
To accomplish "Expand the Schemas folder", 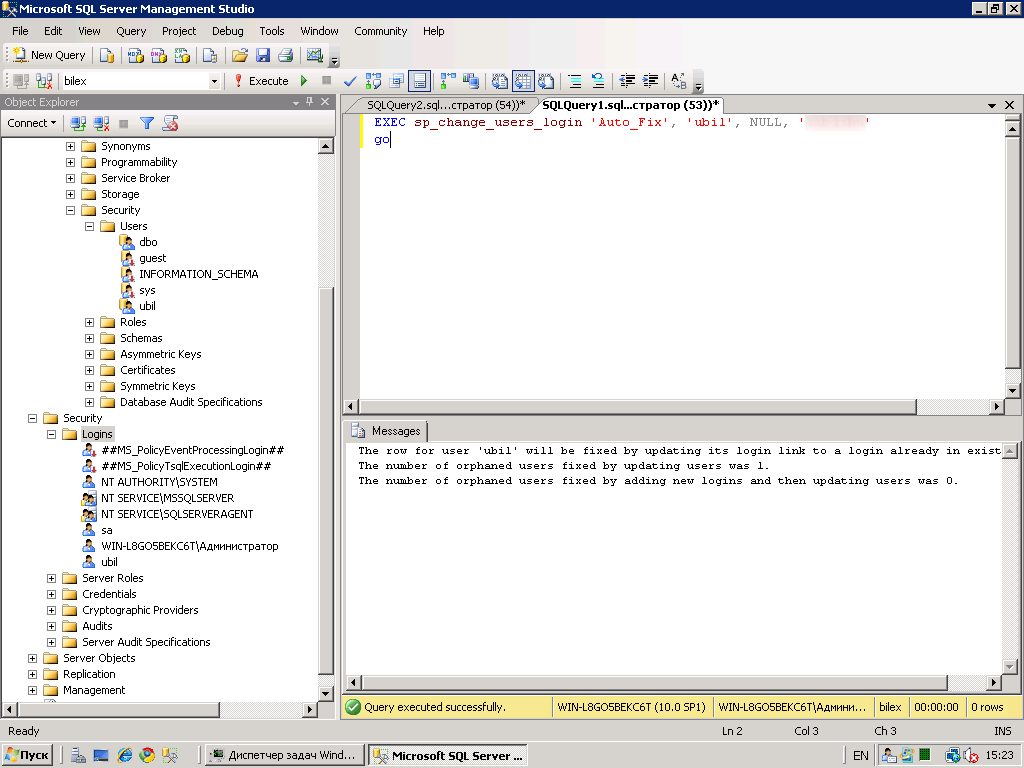I will (89, 338).
